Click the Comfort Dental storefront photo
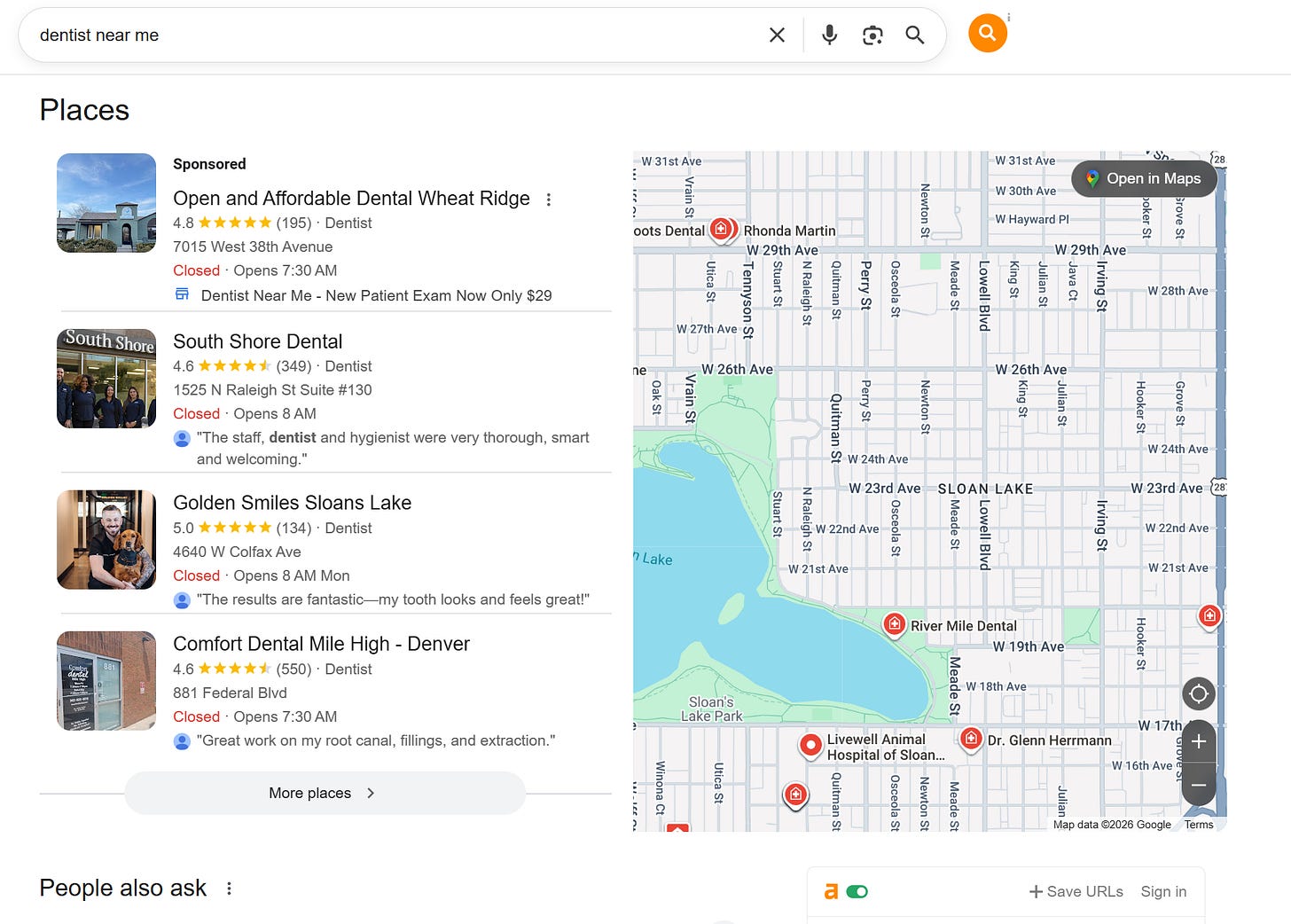The width and height of the screenshot is (1291, 924). pyautogui.click(x=106, y=681)
